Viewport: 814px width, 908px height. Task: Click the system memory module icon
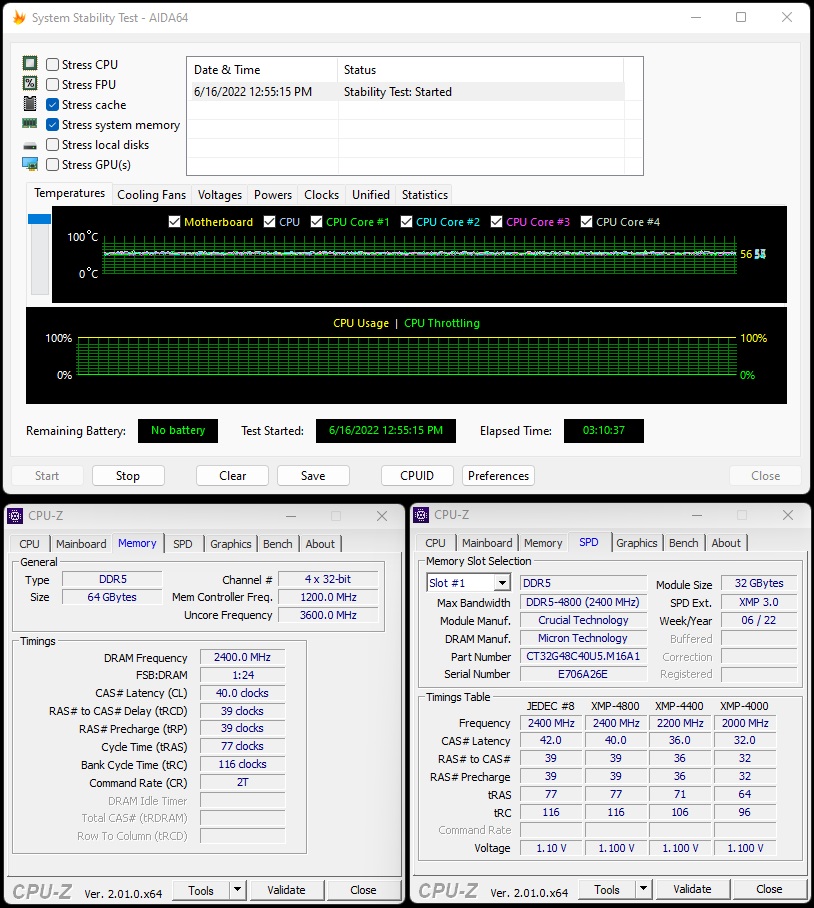(30, 123)
